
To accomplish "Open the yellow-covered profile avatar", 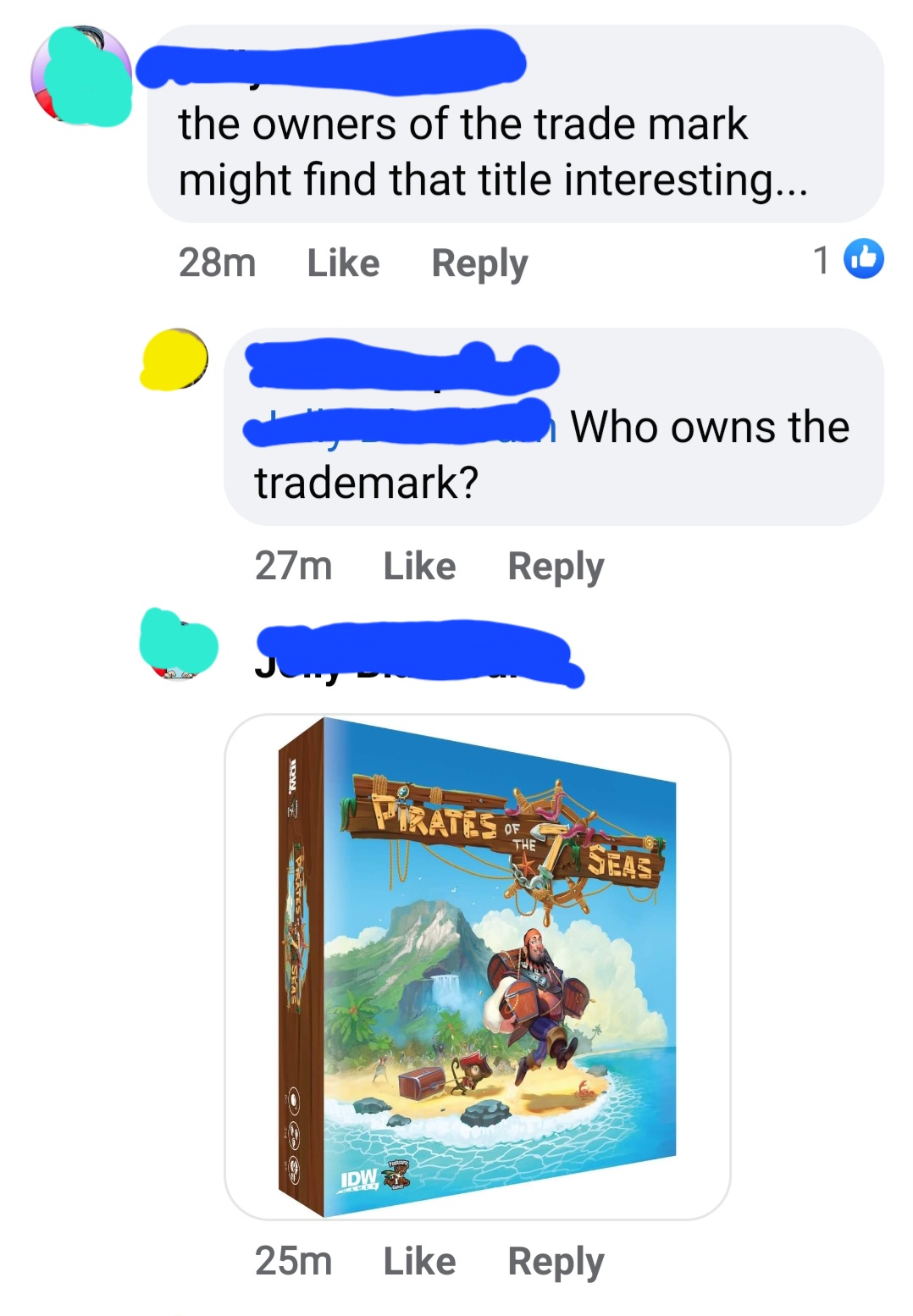I will (174, 359).
